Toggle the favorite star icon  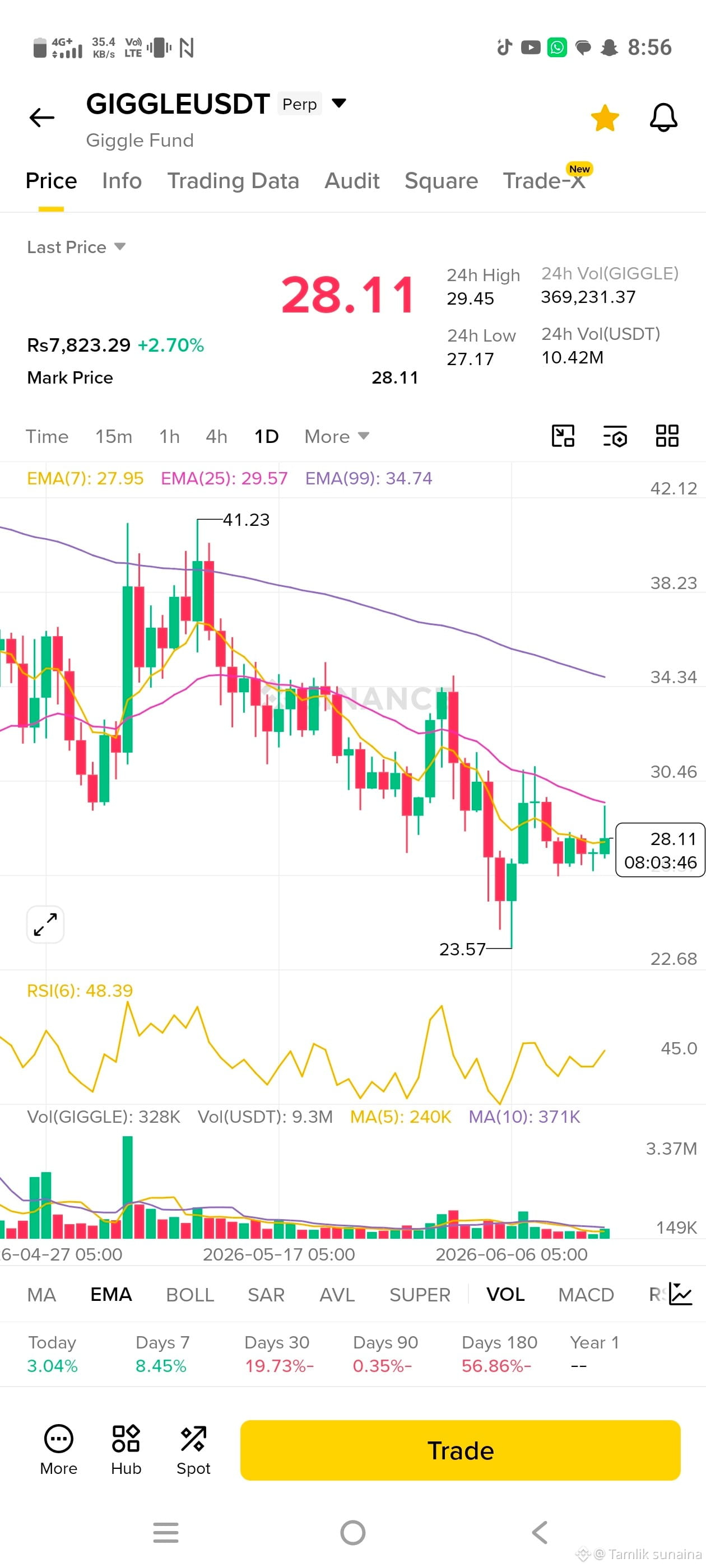pyautogui.click(x=604, y=118)
